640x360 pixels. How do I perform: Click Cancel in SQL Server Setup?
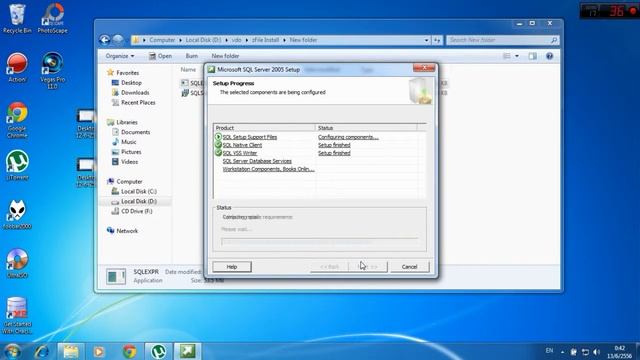tap(409, 267)
